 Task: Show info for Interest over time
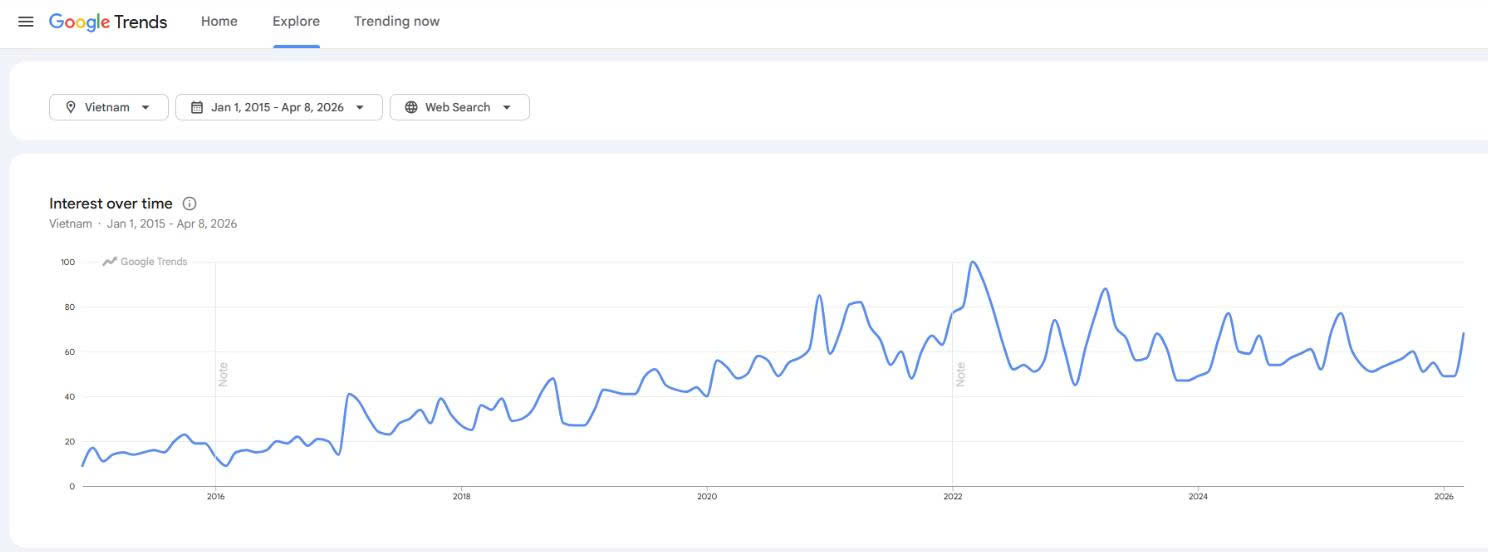tap(190, 204)
